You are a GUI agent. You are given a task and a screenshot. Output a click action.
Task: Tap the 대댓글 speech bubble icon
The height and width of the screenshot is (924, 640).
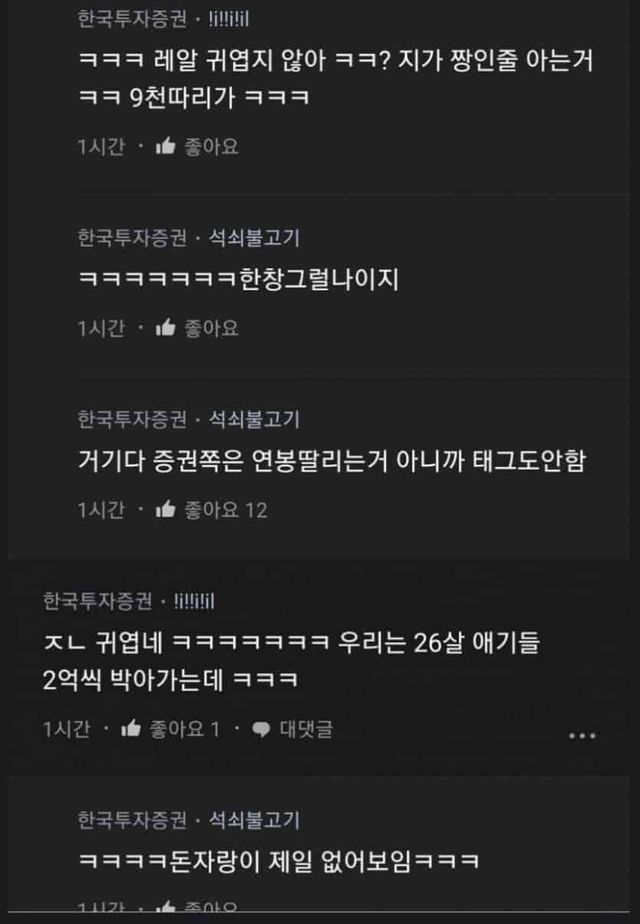[261, 730]
